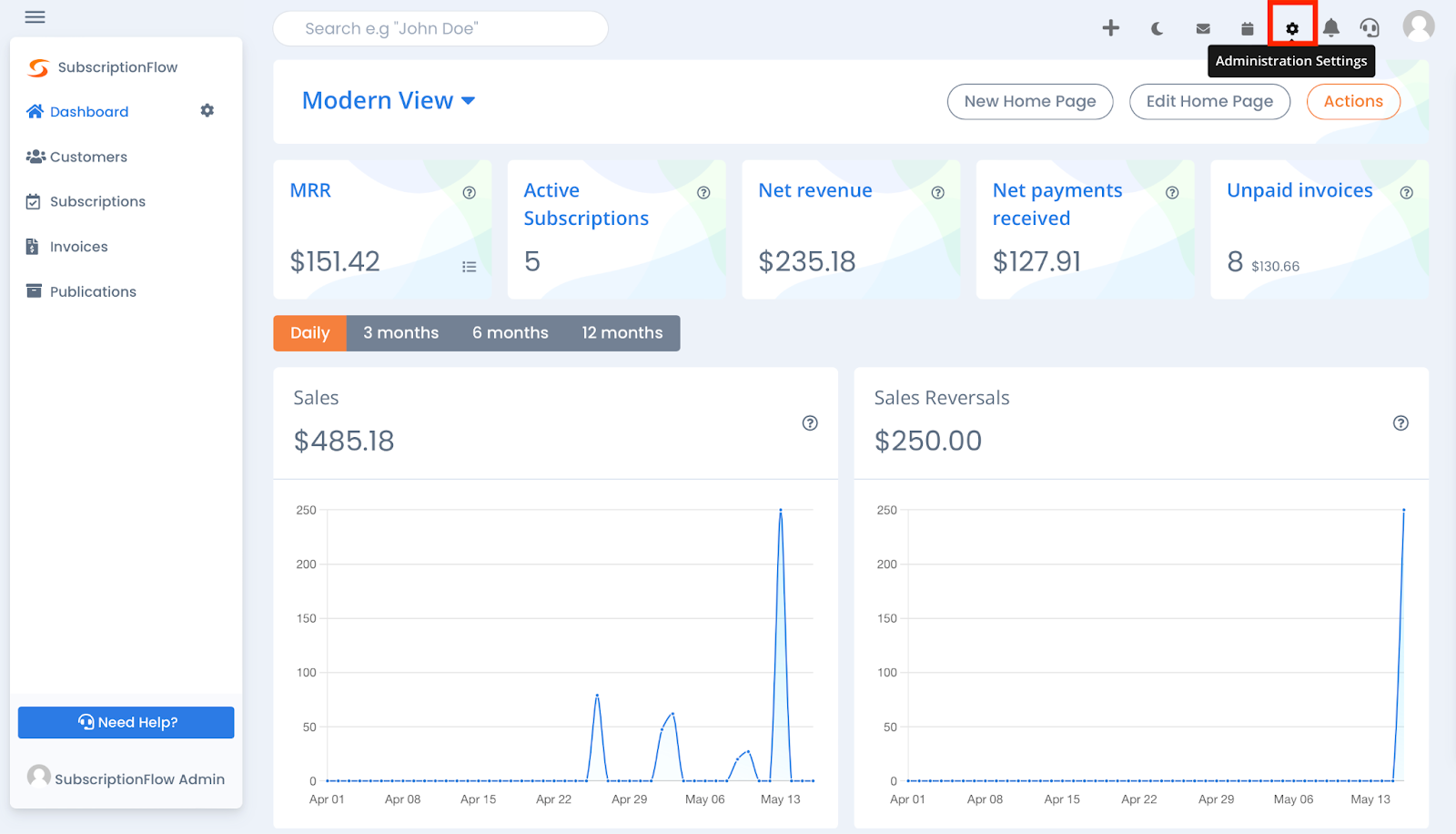Toggle the sidebar with the hamburger icon

click(x=35, y=16)
